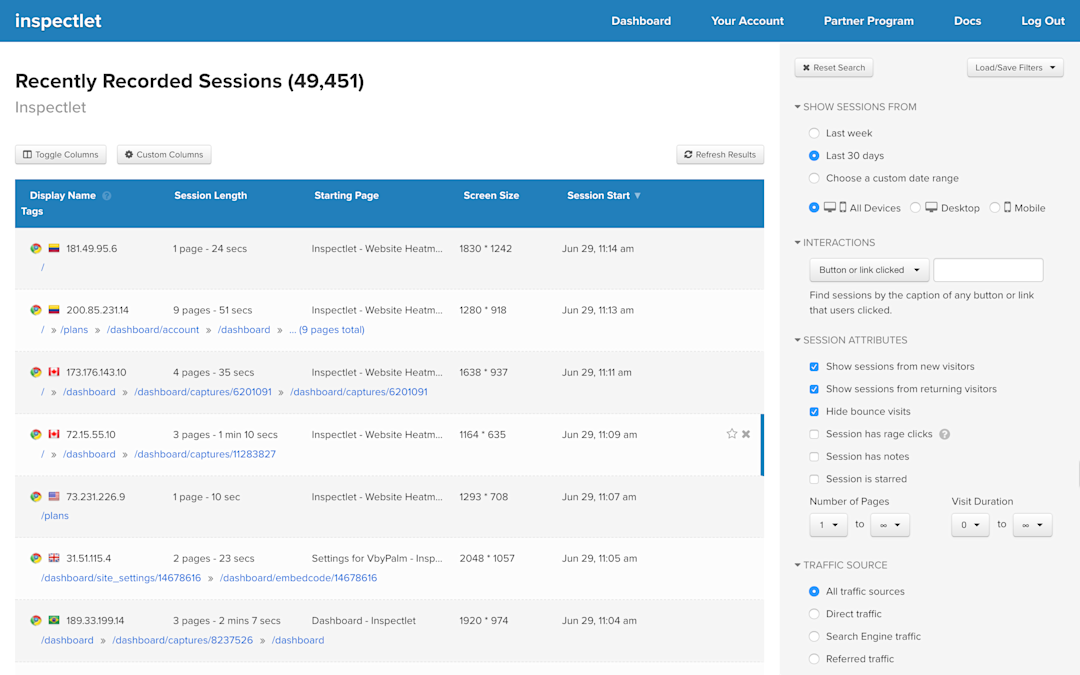
Task: Select Direct traffic radio
Action: [814, 614]
